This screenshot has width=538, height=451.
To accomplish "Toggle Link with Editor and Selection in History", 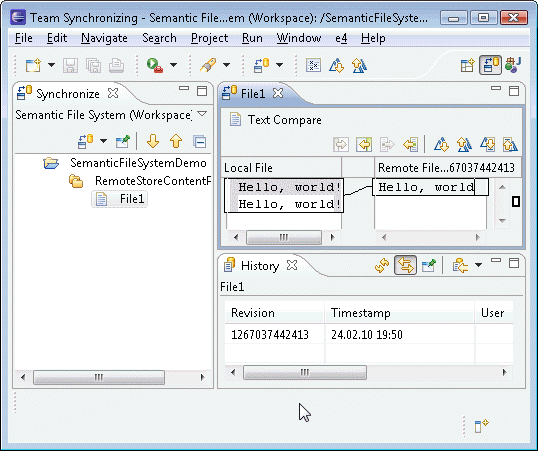I will tap(406, 265).
